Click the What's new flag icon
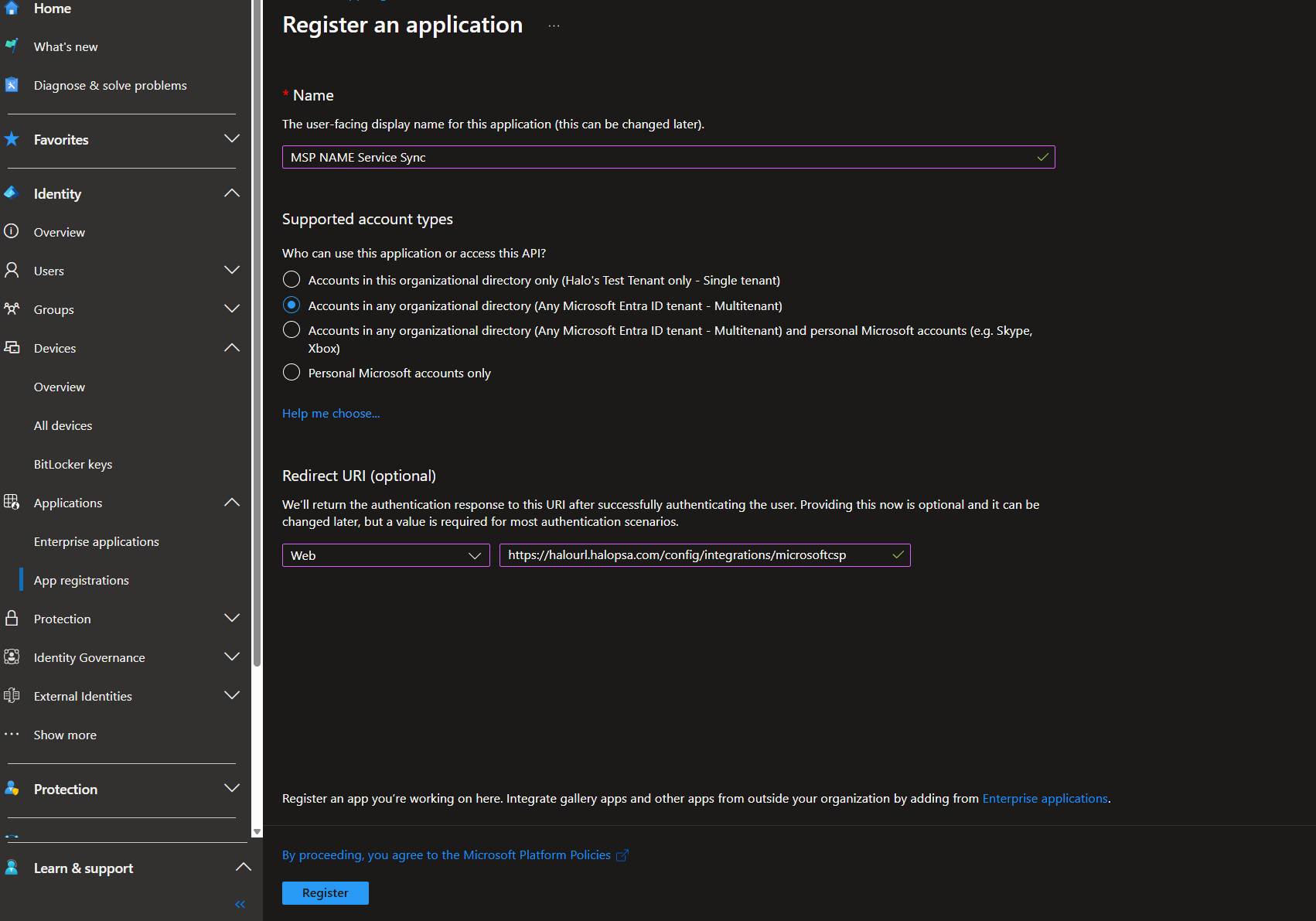 (12, 46)
